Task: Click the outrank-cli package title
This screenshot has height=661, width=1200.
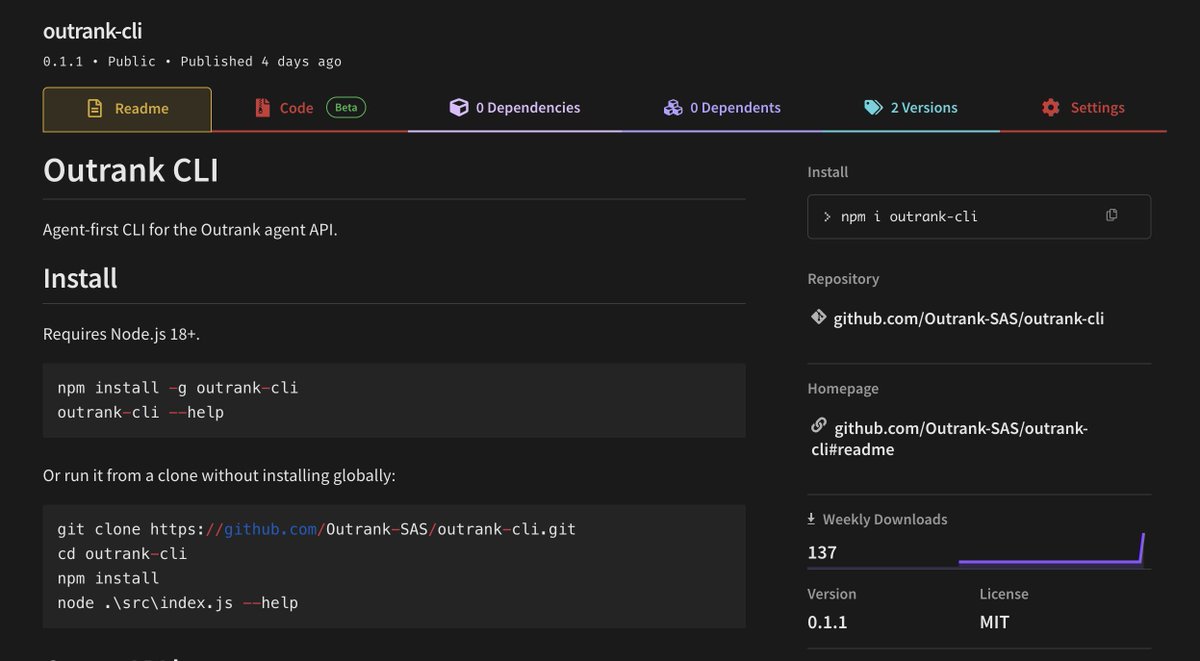Action: point(93,31)
